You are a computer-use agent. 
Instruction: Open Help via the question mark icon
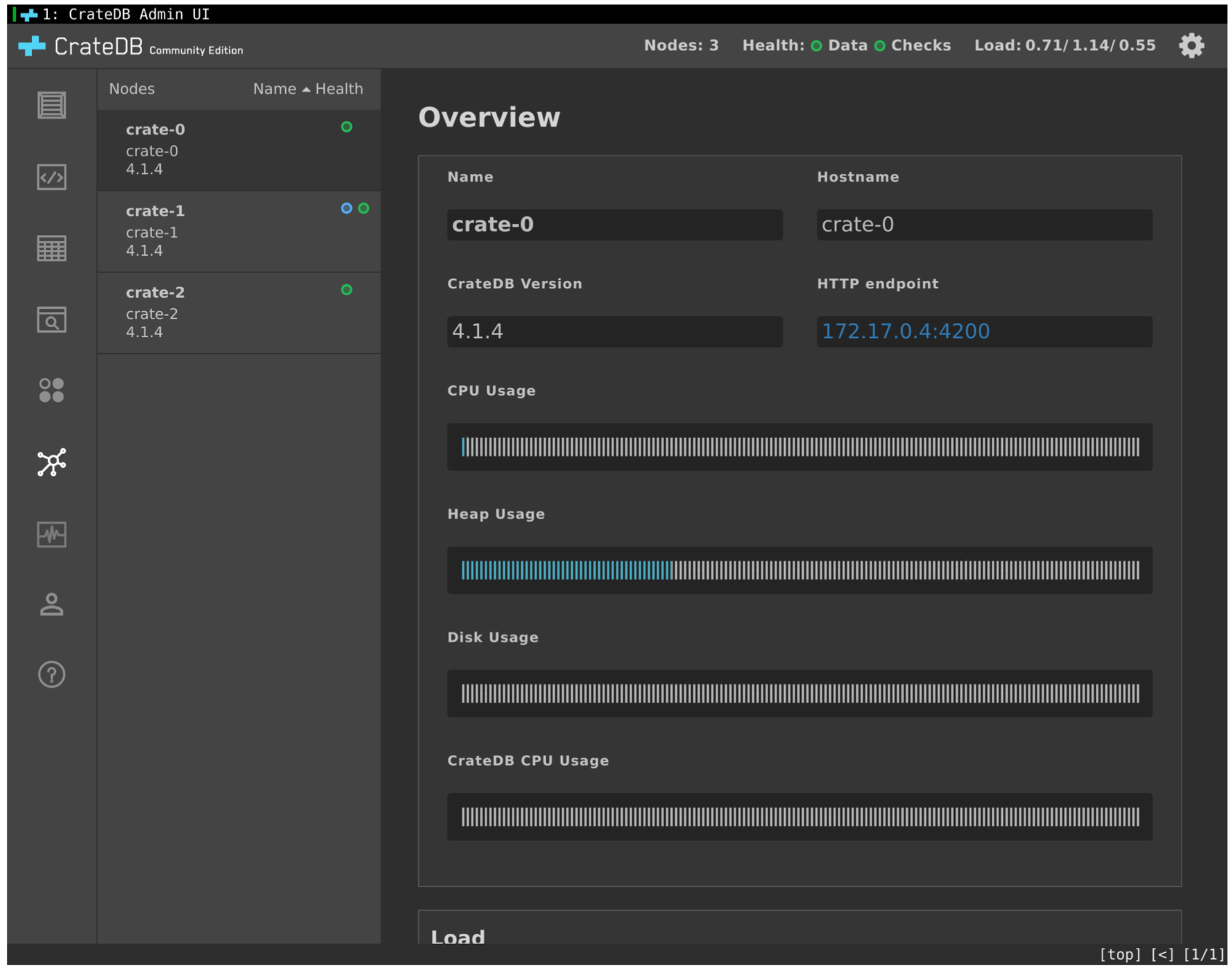click(x=52, y=674)
